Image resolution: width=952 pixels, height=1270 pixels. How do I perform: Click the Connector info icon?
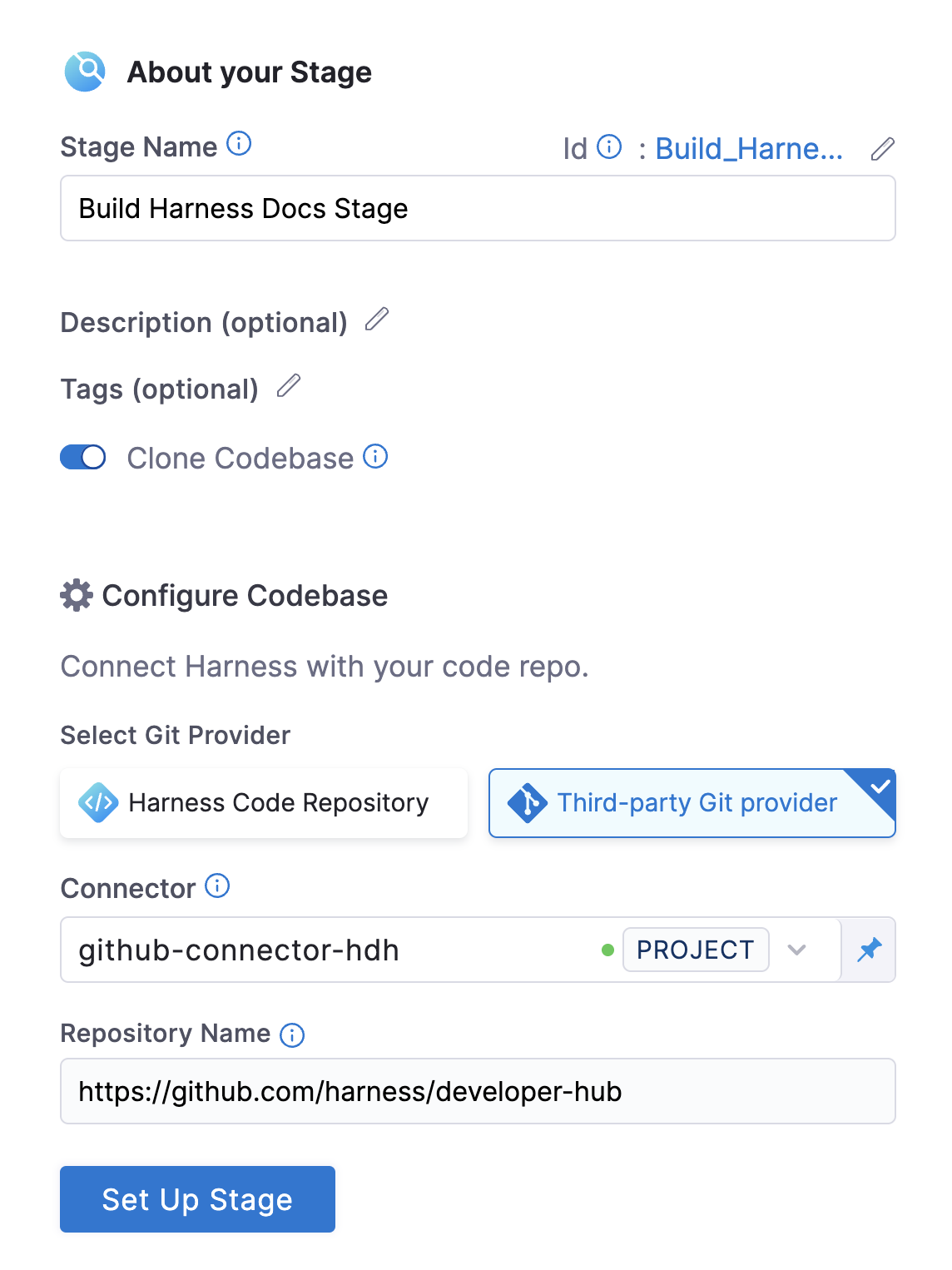[217, 887]
